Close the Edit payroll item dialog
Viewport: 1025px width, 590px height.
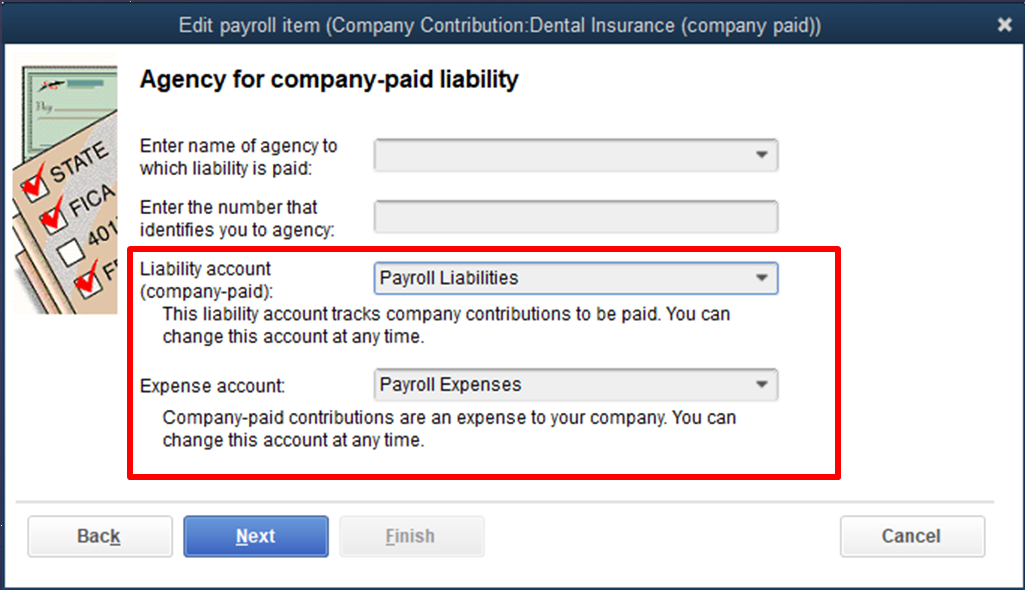pos(1005,25)
